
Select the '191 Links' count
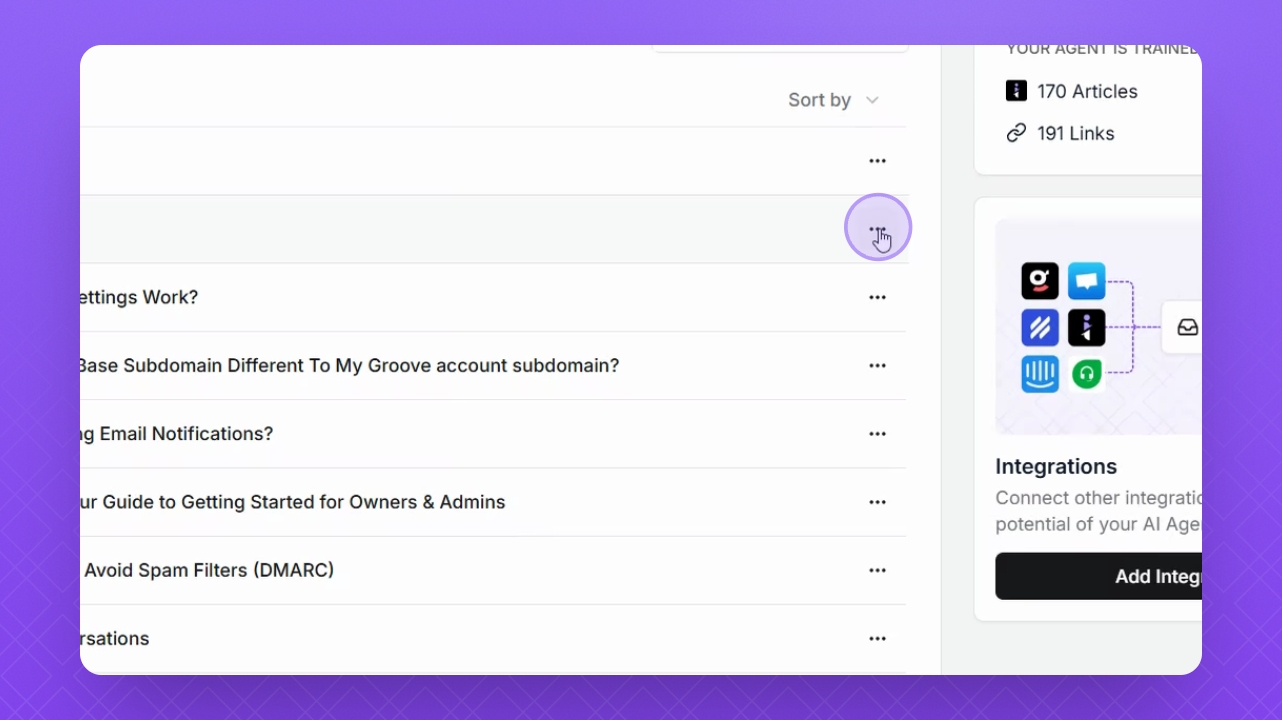[1076, 133]
